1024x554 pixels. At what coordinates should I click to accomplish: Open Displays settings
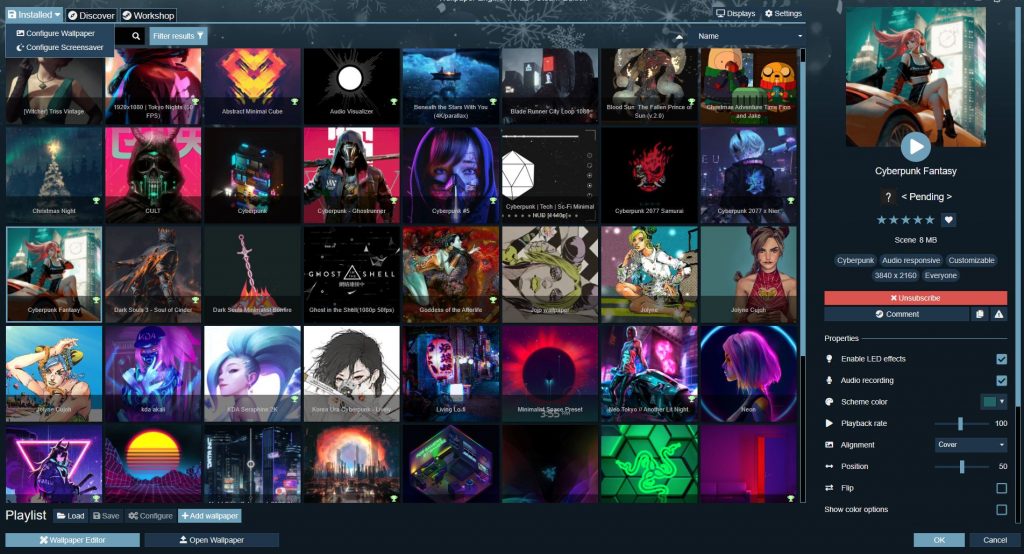click(735, 13)
